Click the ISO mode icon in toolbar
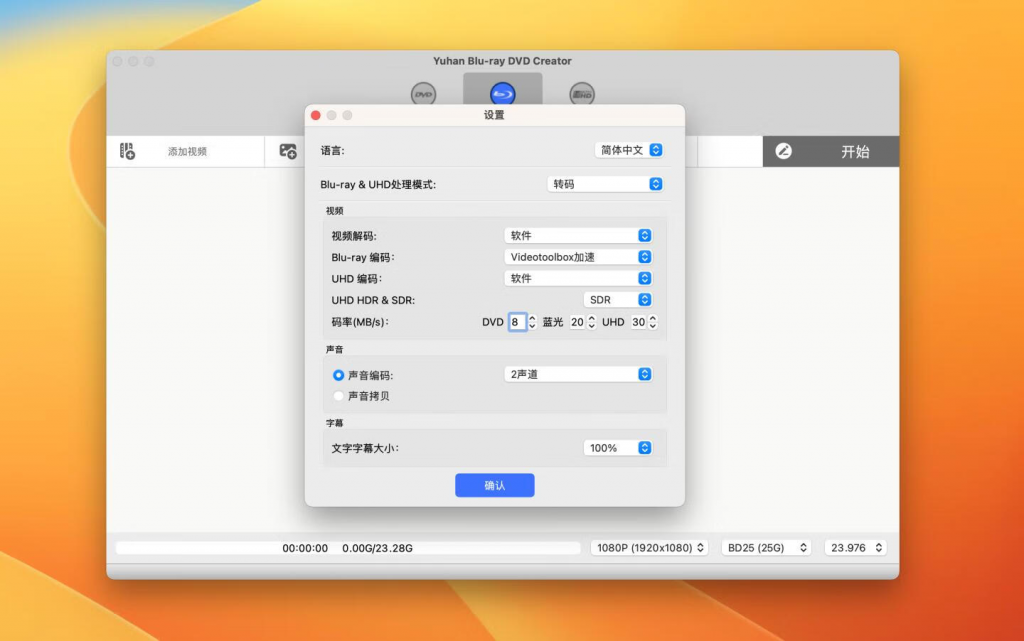This screenshot has height=641, width=1024. click(x=582, y=93)
